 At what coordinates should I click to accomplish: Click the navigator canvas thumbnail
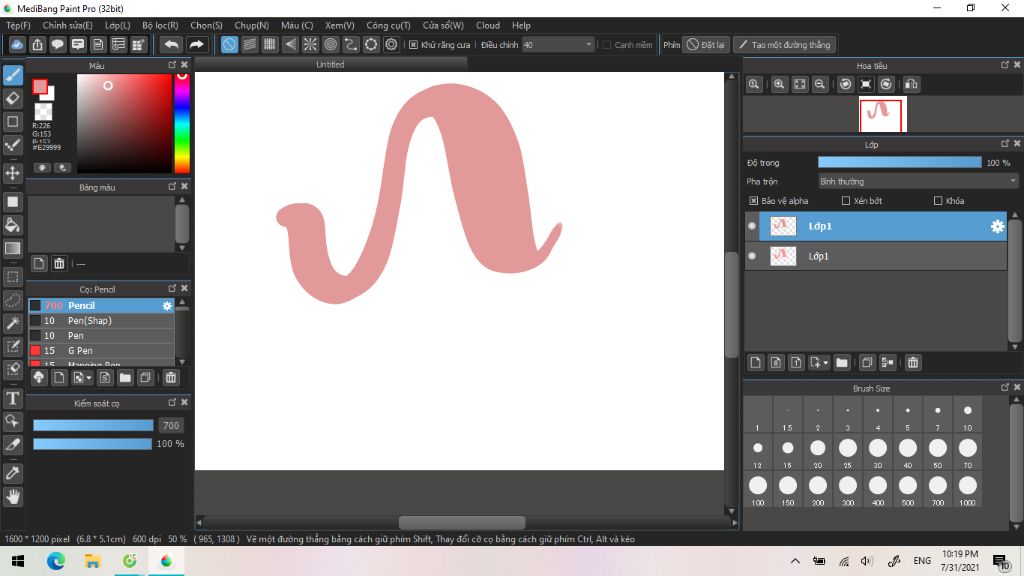click(882, 114)
